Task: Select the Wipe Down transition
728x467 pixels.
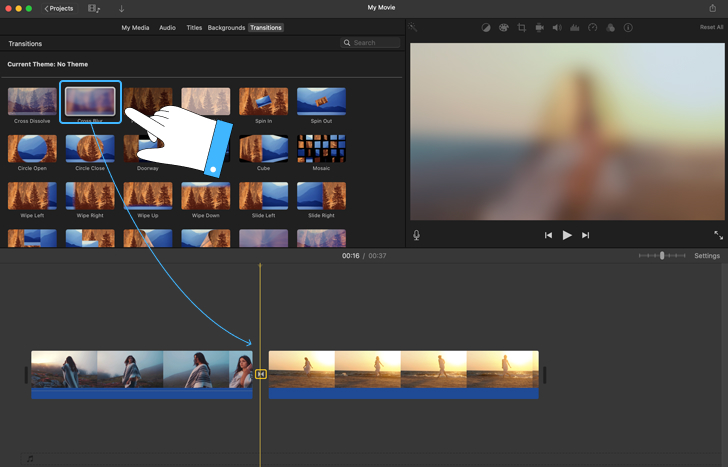Action: [x=206, y=196]
